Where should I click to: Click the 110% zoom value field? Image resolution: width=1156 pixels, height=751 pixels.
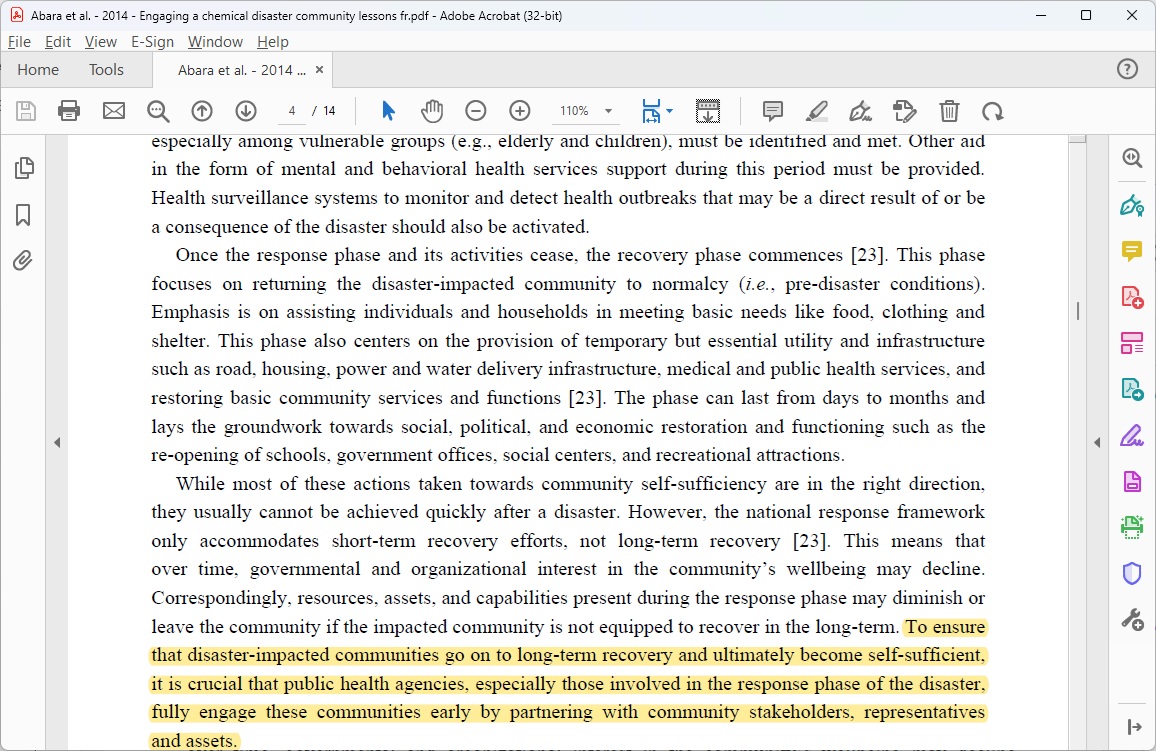574,111
